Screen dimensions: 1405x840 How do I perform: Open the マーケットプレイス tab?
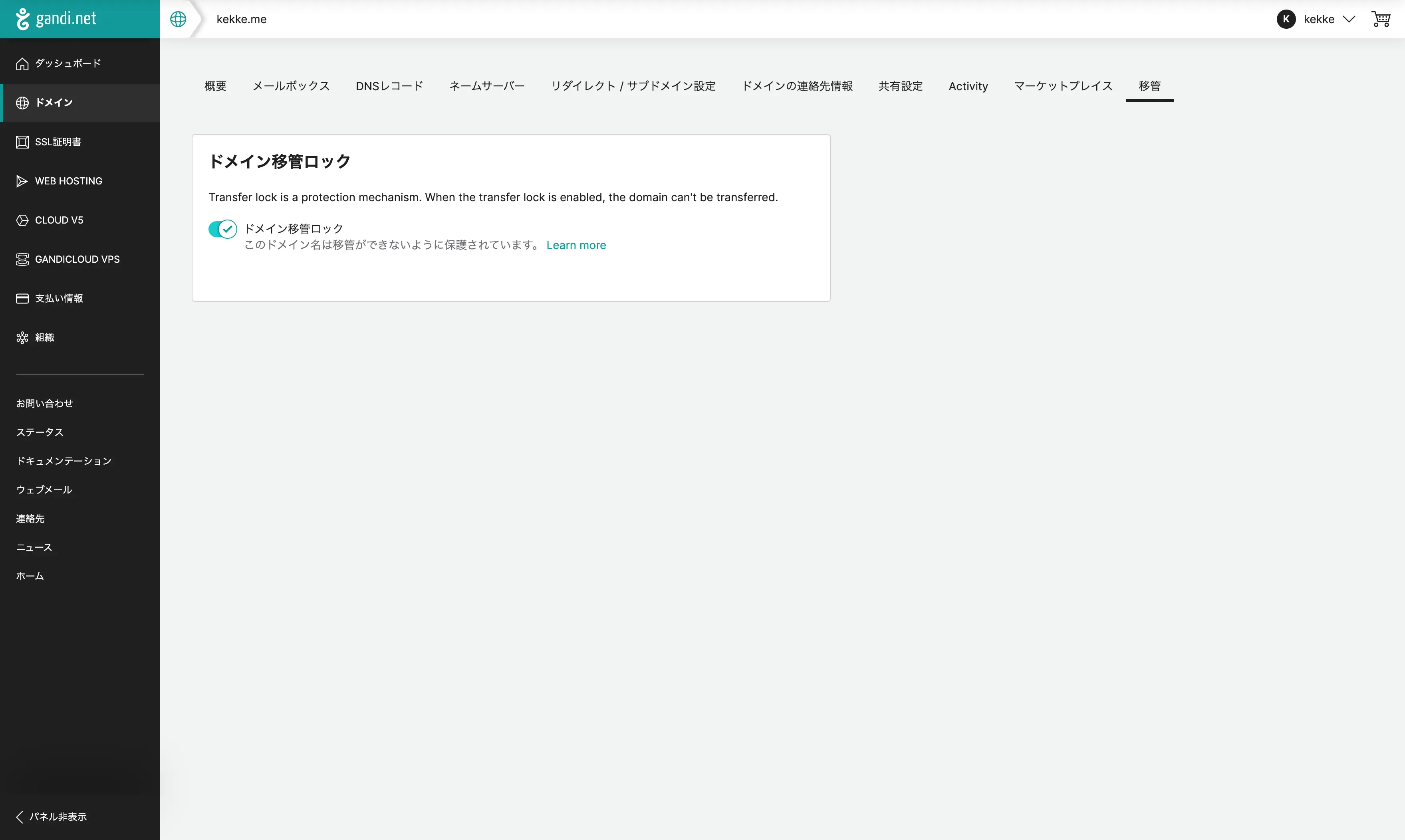point(1063,86)
